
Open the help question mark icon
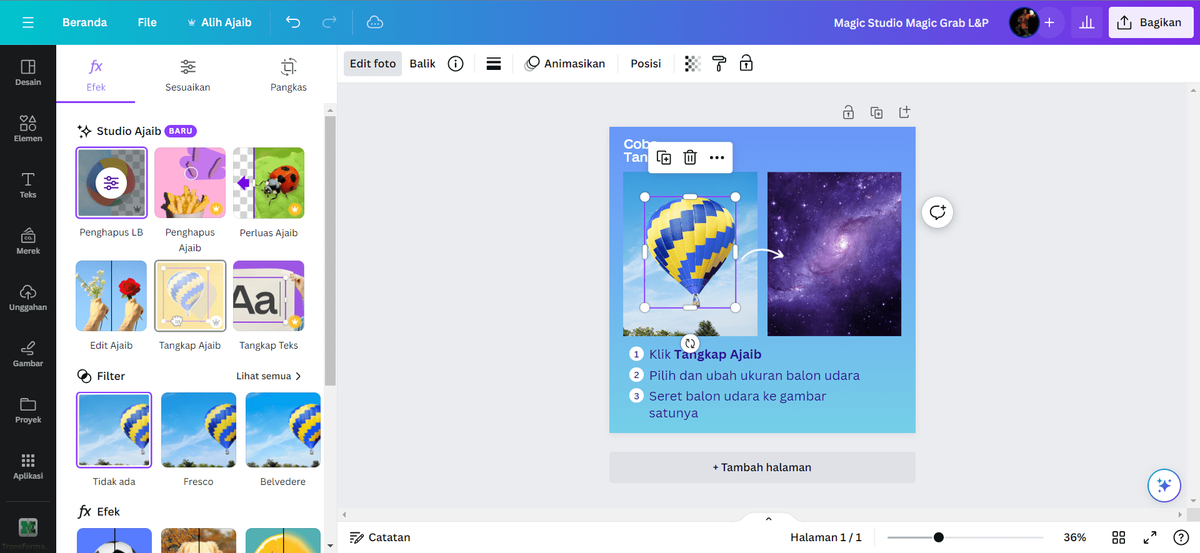tap(1179, 537)
